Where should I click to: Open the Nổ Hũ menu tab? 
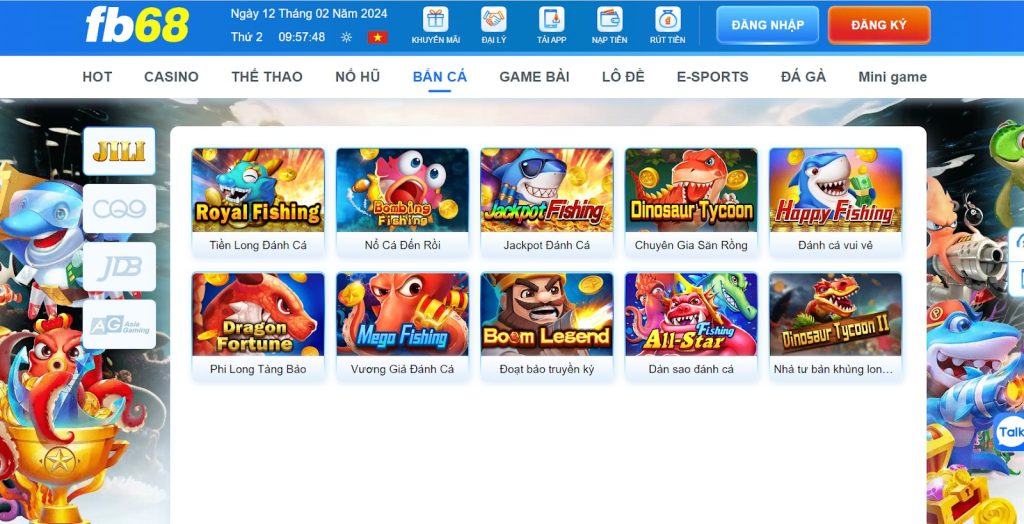tap(357, 77)
